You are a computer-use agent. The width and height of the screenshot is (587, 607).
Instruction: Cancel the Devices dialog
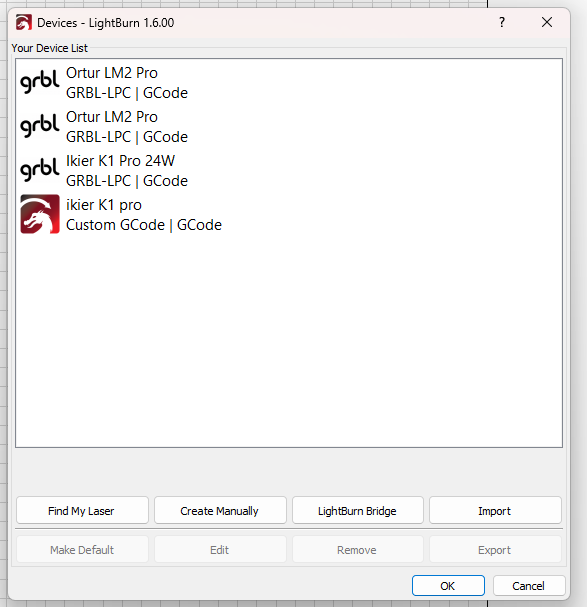click(x=529, y=586)
